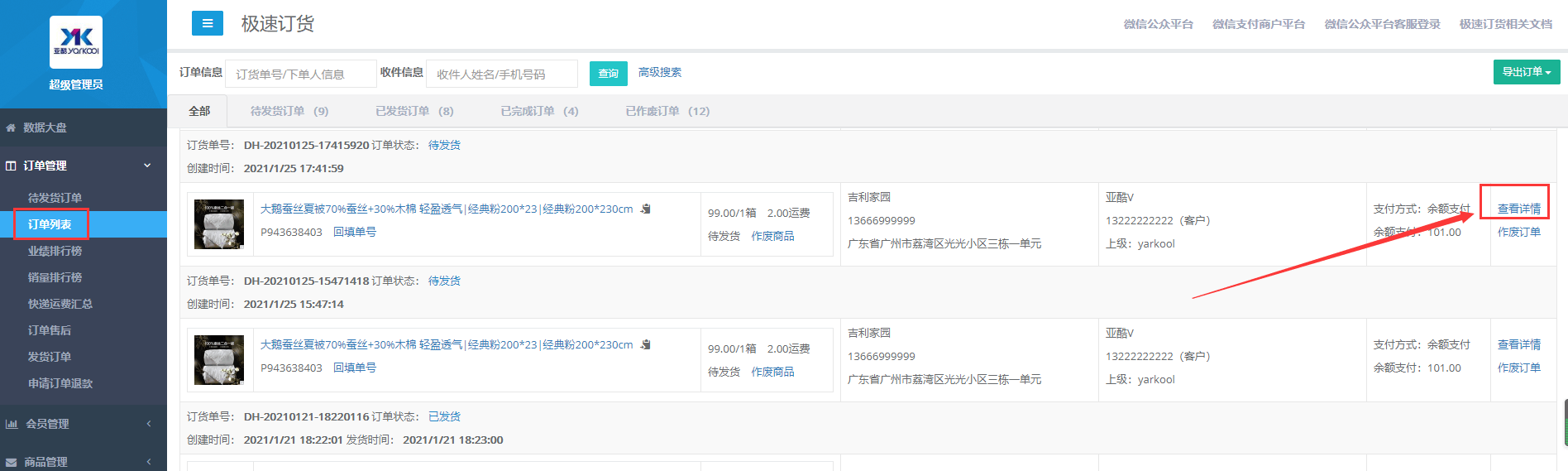Open 业绩排行榜 in sidebar

[x=55, y=251]
